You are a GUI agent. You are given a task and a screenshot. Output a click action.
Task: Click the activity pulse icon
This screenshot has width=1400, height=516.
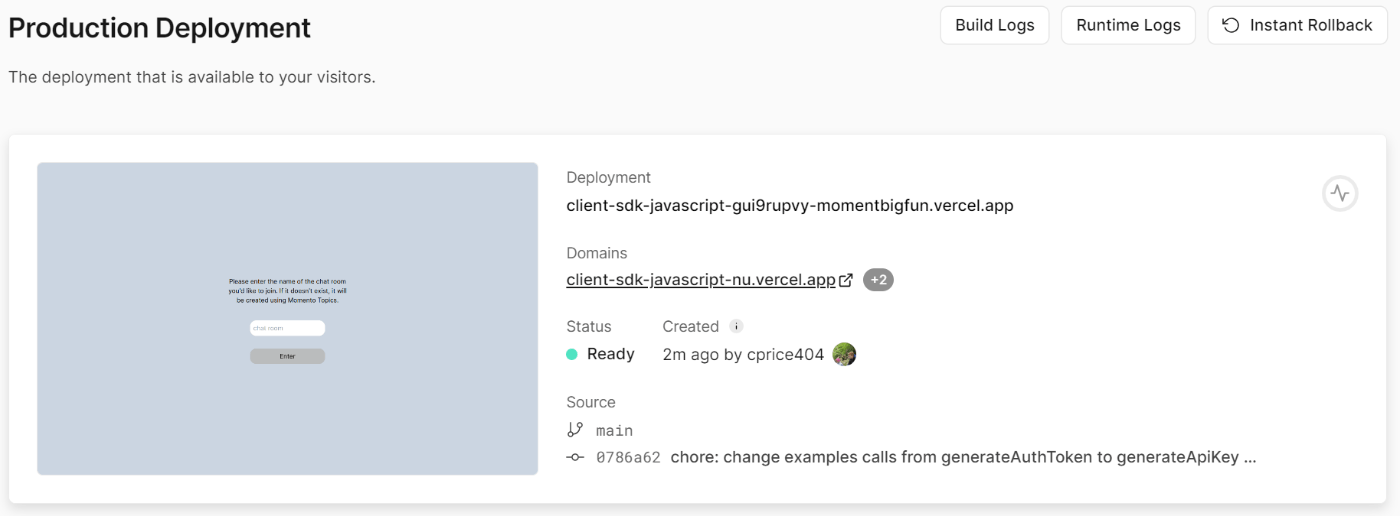(x=1340, y=193)
